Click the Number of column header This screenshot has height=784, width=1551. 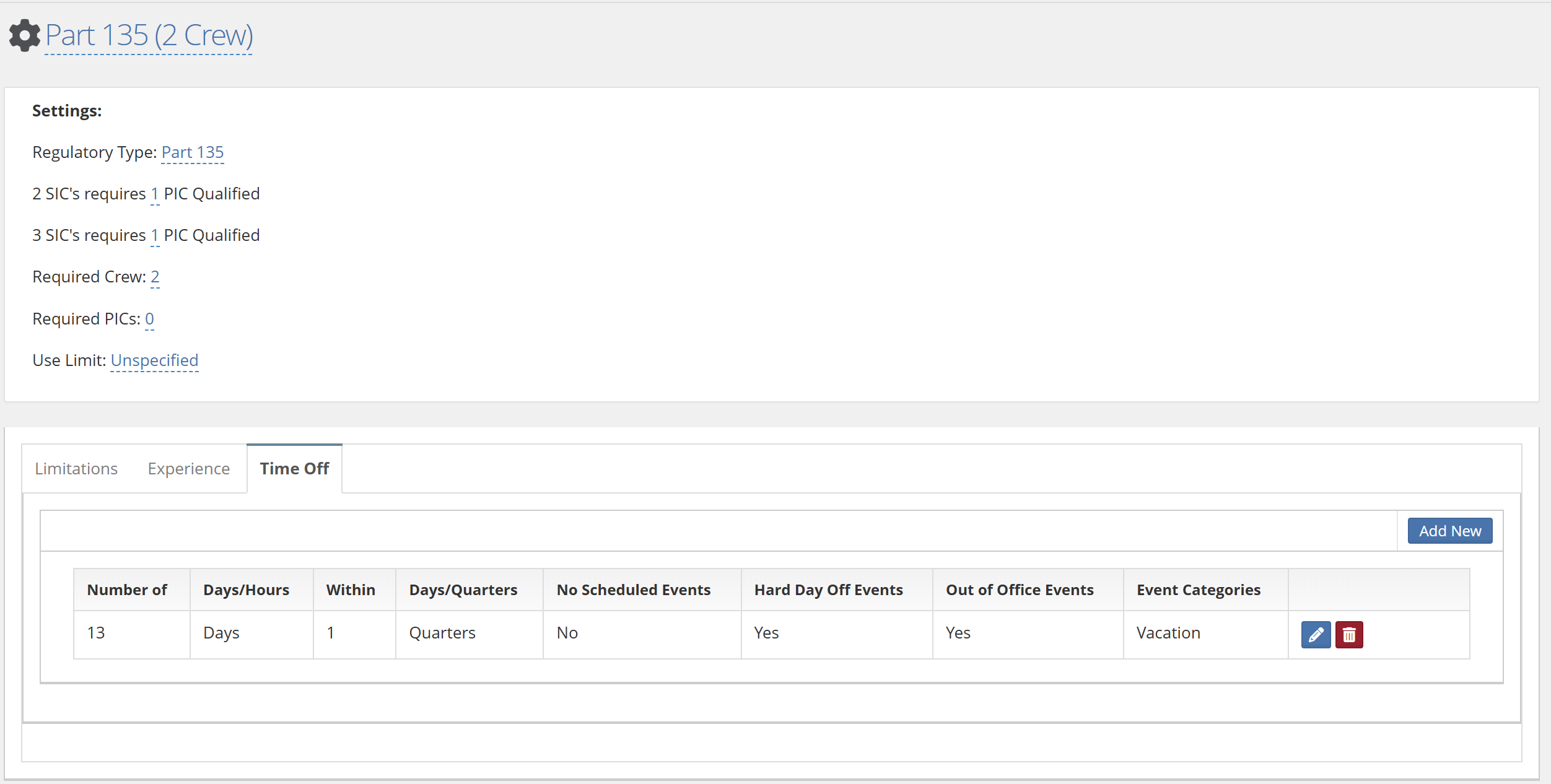(x=127, y=590)
